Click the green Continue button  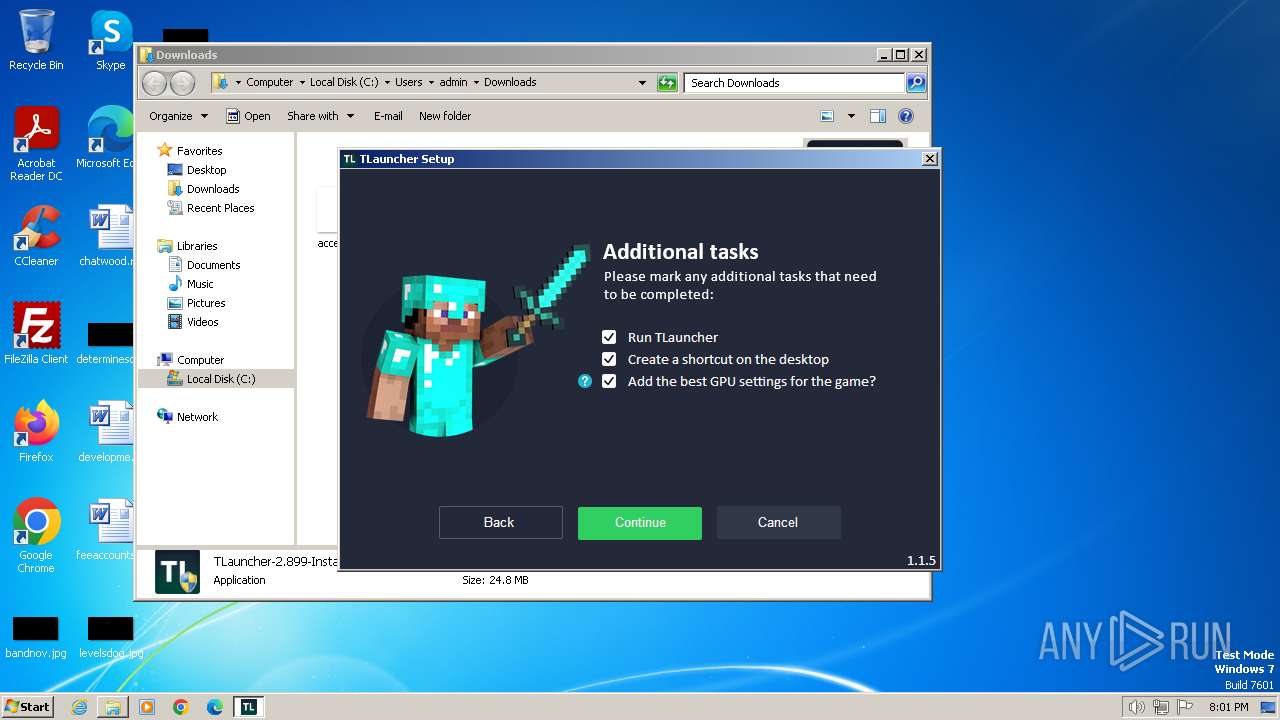click(640, 522)
